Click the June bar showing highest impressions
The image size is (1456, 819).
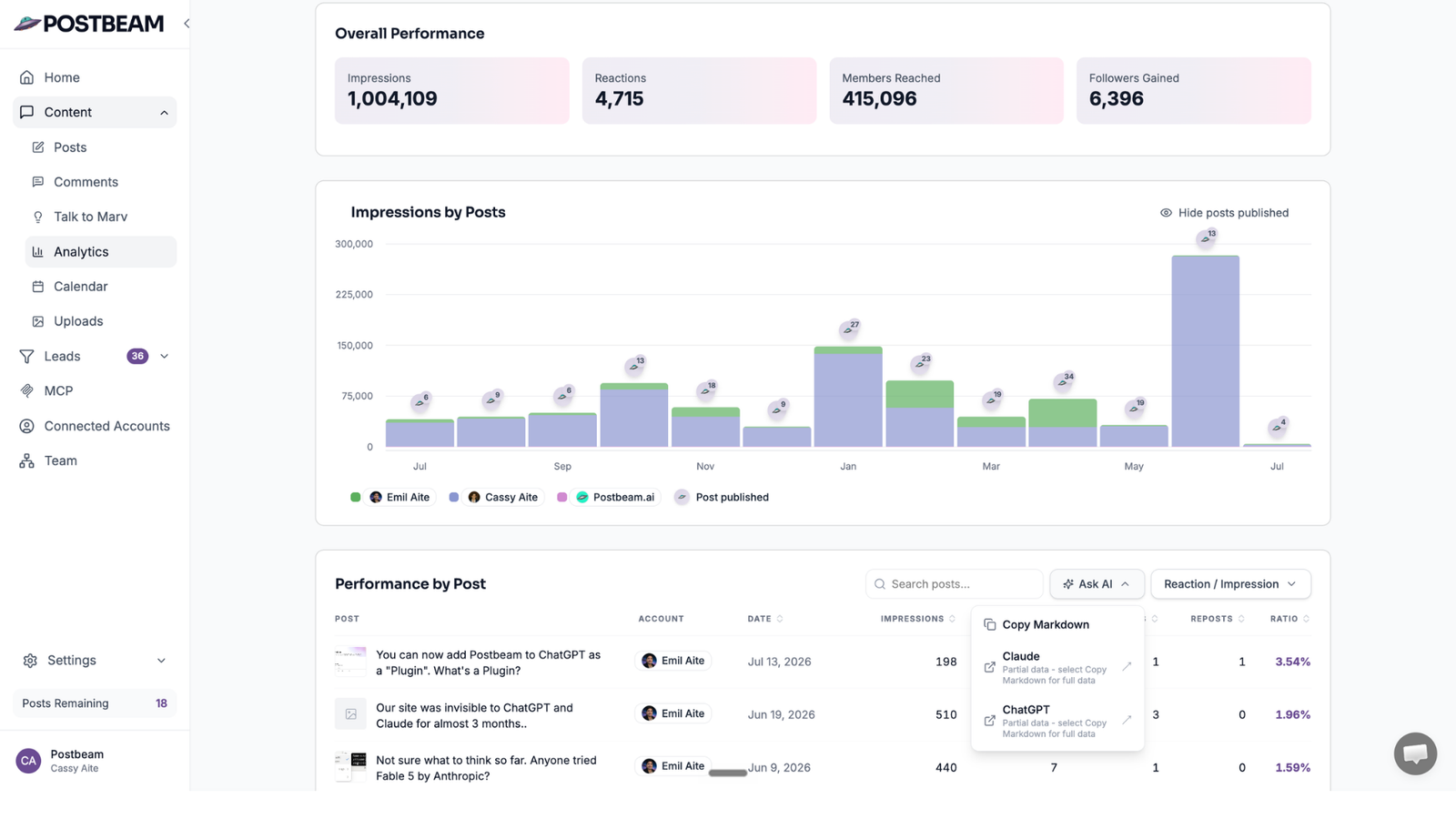tap(1205, 351)
